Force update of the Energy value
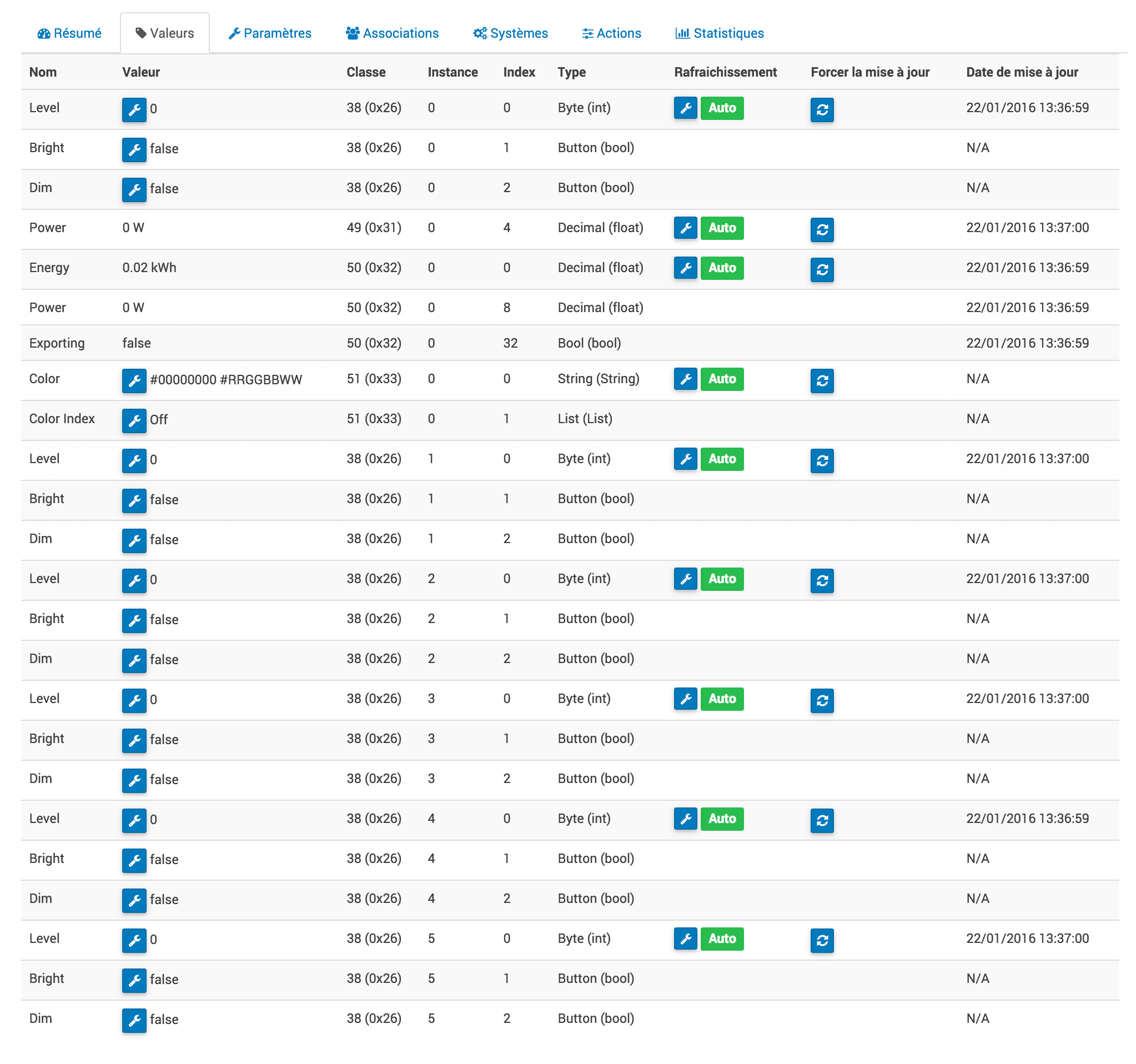The width and height of the screenshot is (1136, 1064). click(x=822, y=270)
